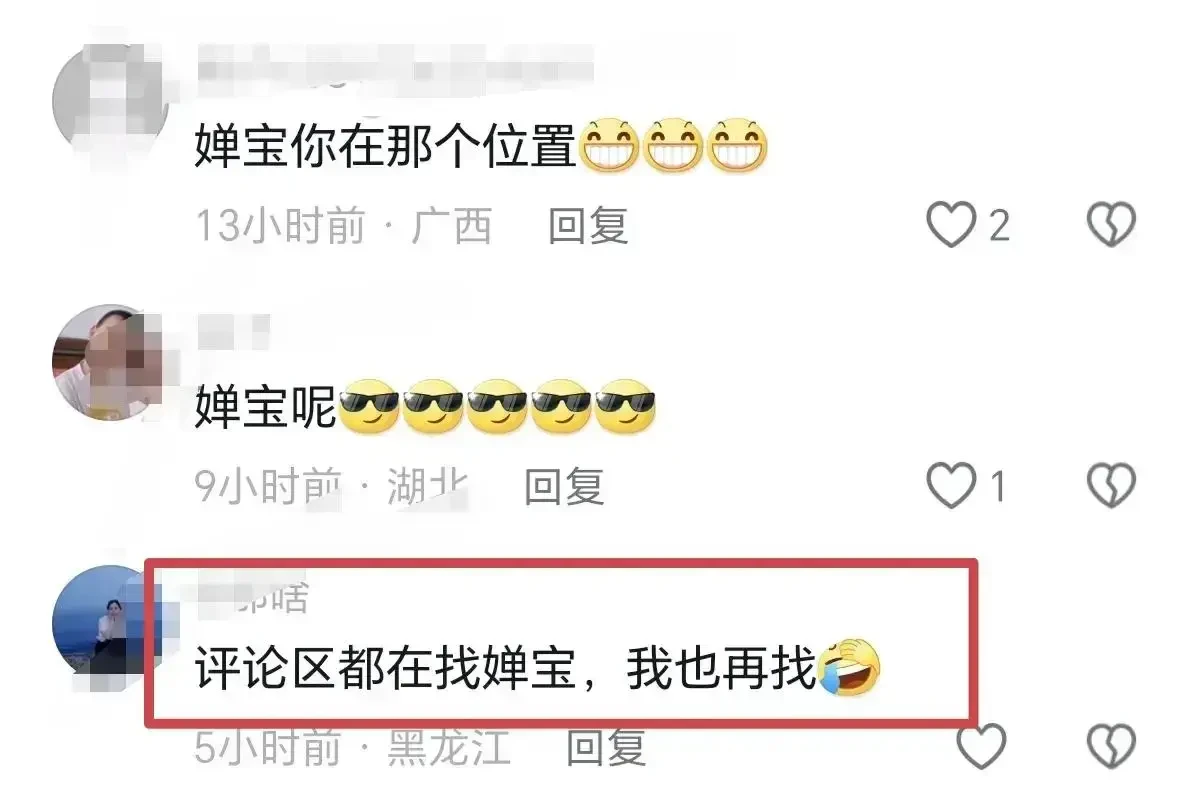Tap the broken heart on the "婵宝呢" comment
Image resolution: width=1200 pixels, height=786 pixels.
point(1111,486)
